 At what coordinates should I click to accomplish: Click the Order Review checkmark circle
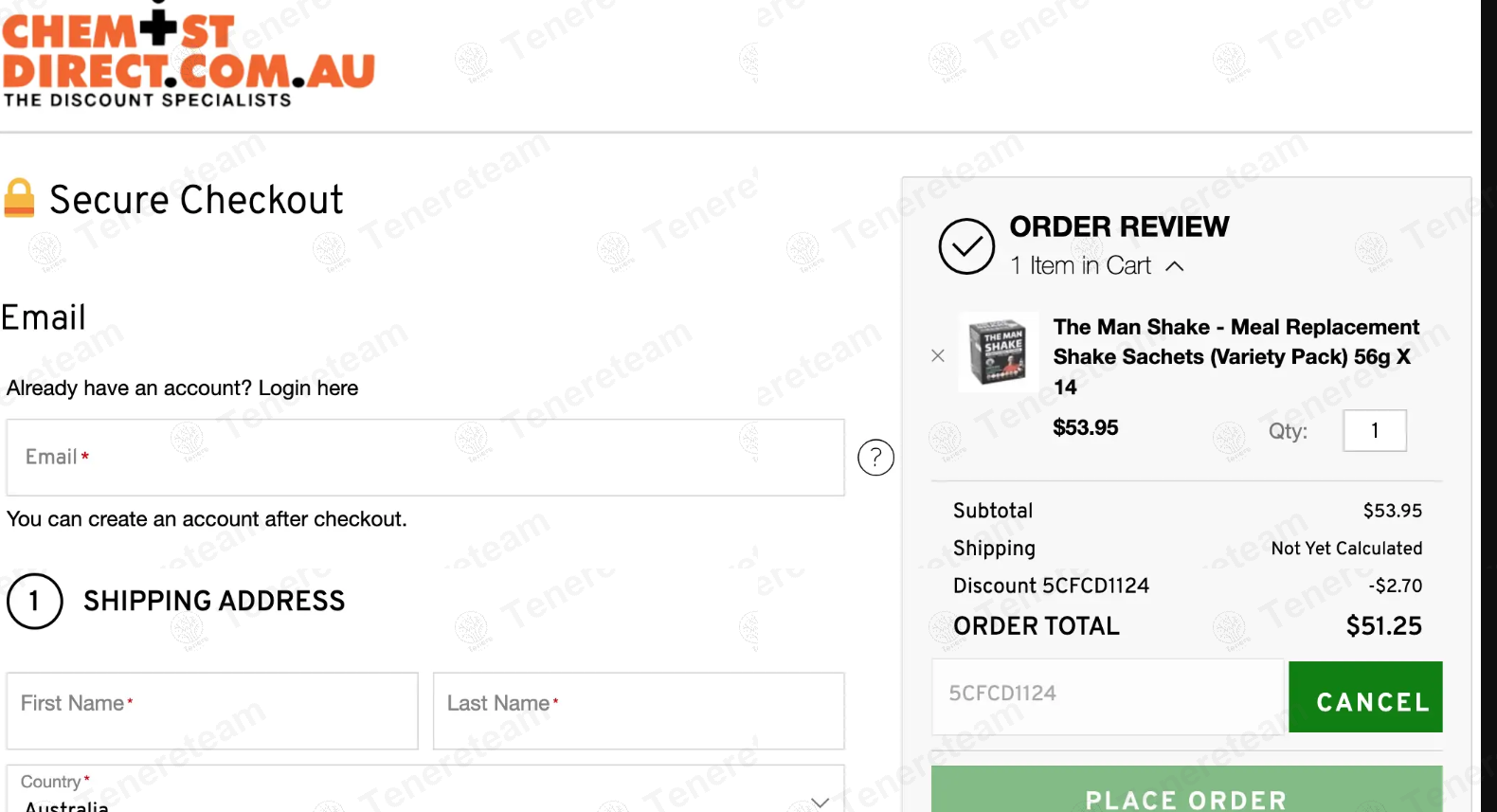point(966,246)
